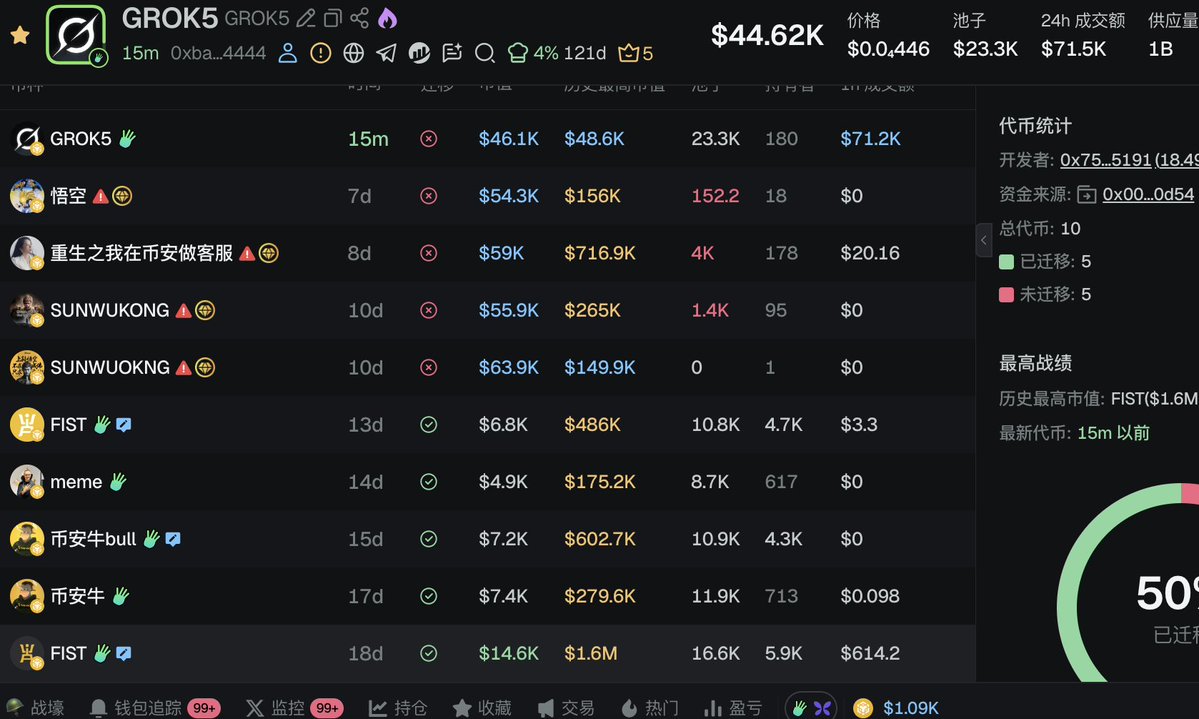Viewport: 1199px width, 719px height.
Task: Open the 战壕 tab in bottom bar
Action: pyautogui.click(x=36, y=708)
